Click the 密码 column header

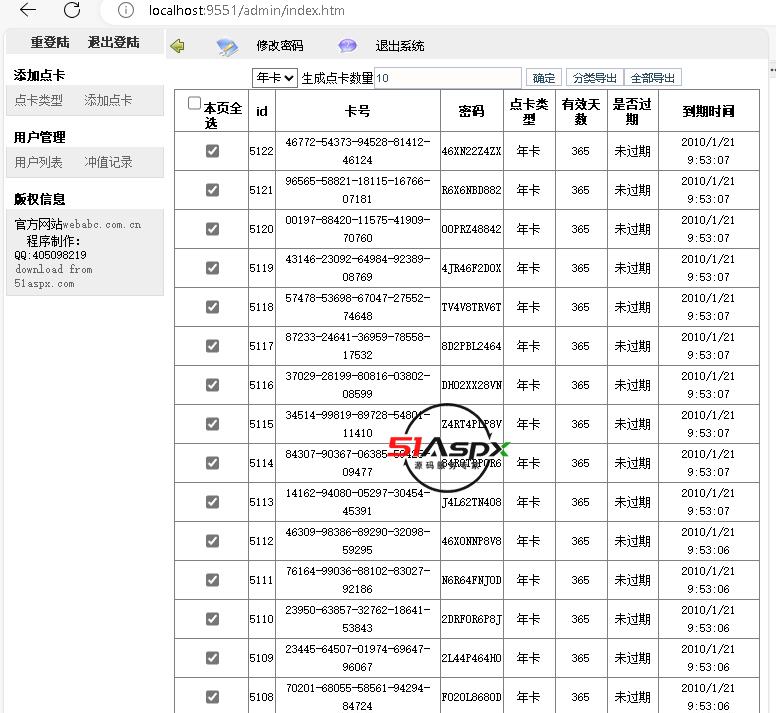[471, 111]
